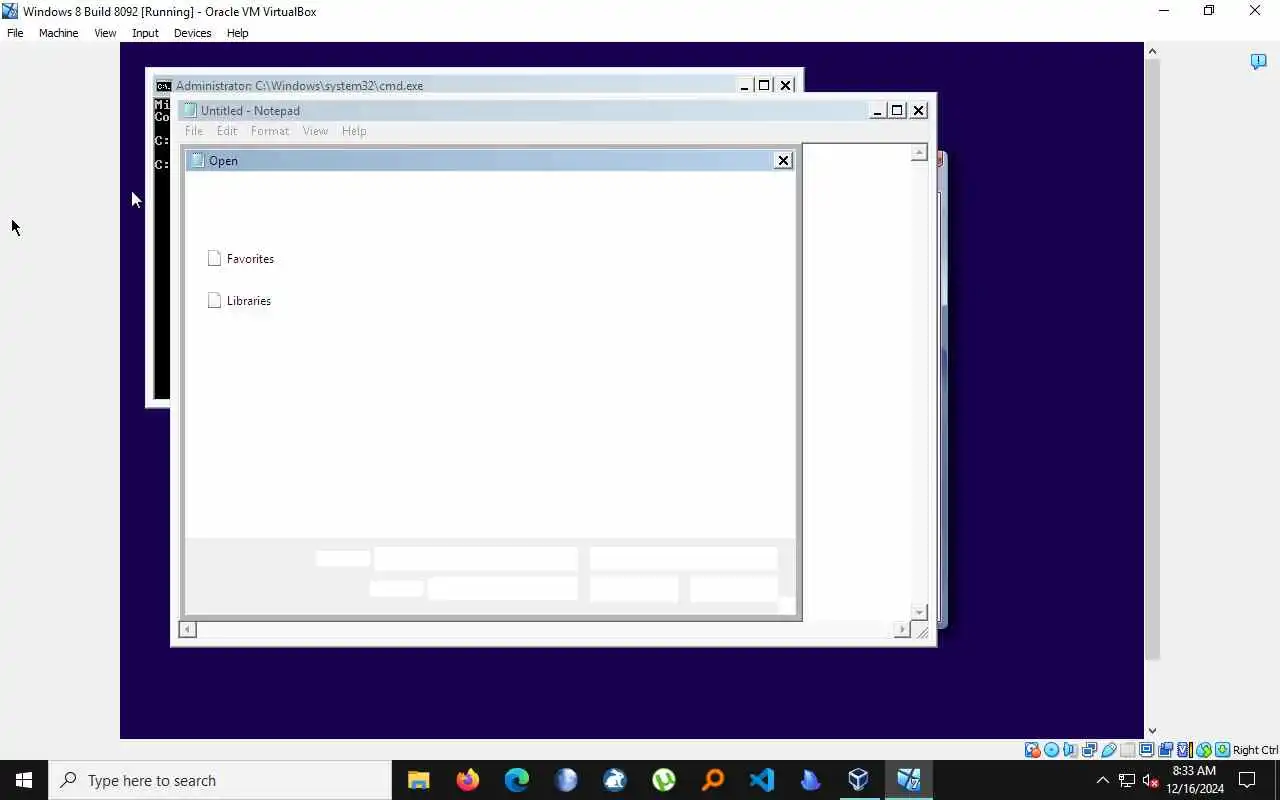This screenshot has width=1280, height=800.
Task: Maximize the Notepad window
Action: click(897, 110)
